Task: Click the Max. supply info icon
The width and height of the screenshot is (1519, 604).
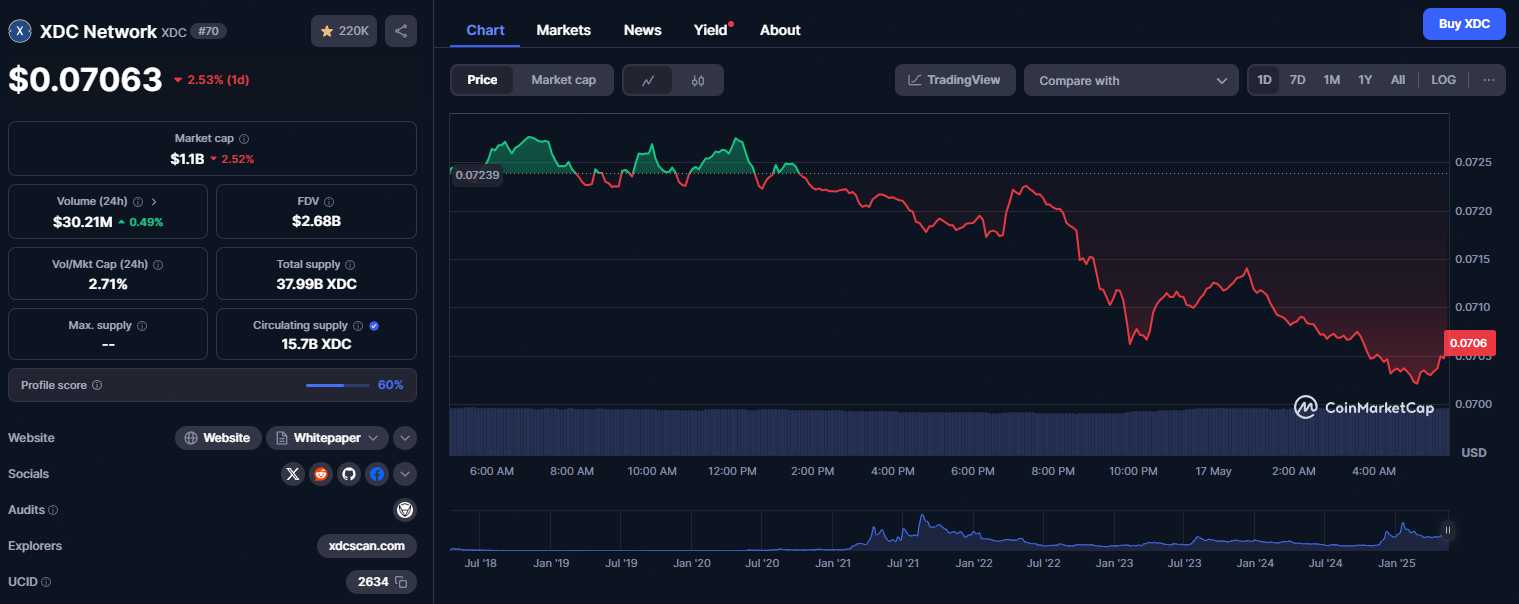Action: coord(141,326)
